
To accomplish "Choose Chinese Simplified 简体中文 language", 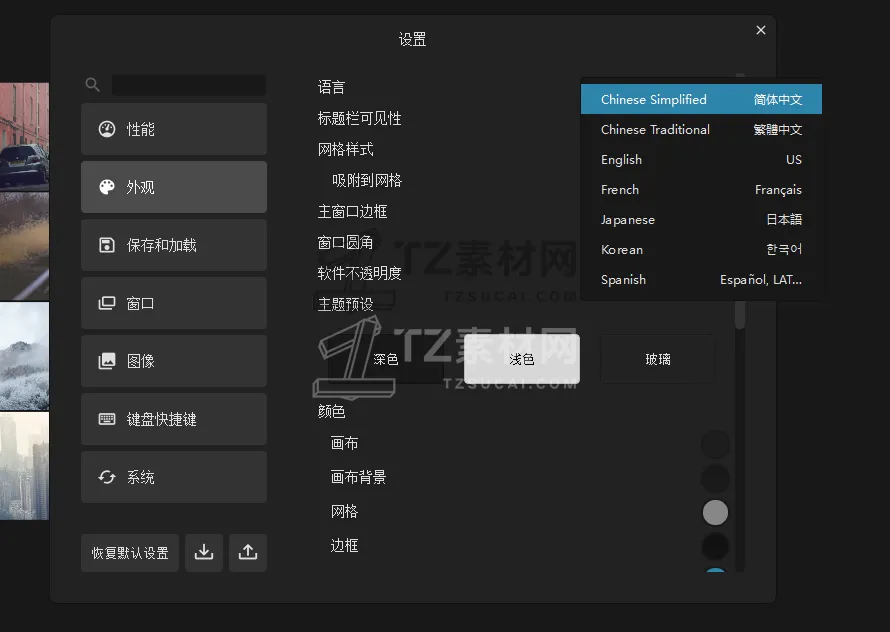I will [701, 99].
